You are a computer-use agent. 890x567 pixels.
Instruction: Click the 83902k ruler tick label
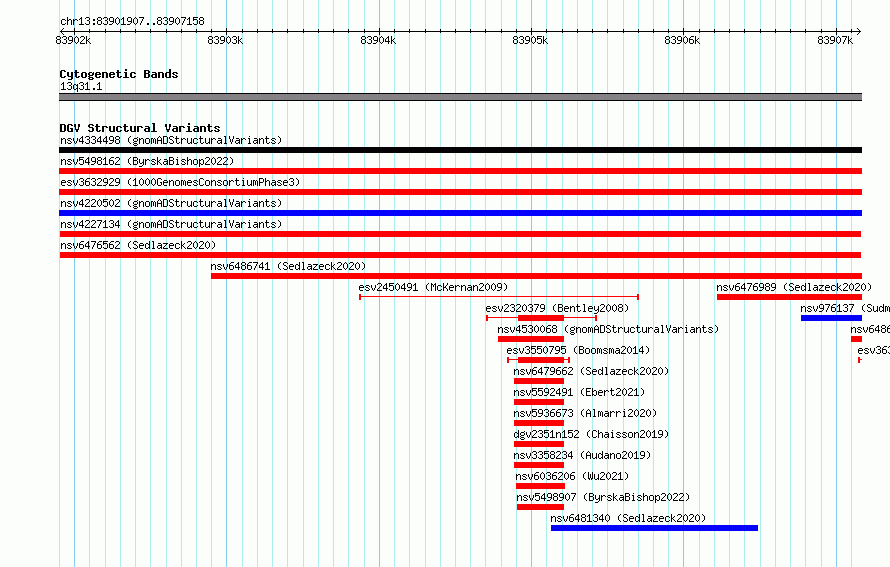coord(73,40)
